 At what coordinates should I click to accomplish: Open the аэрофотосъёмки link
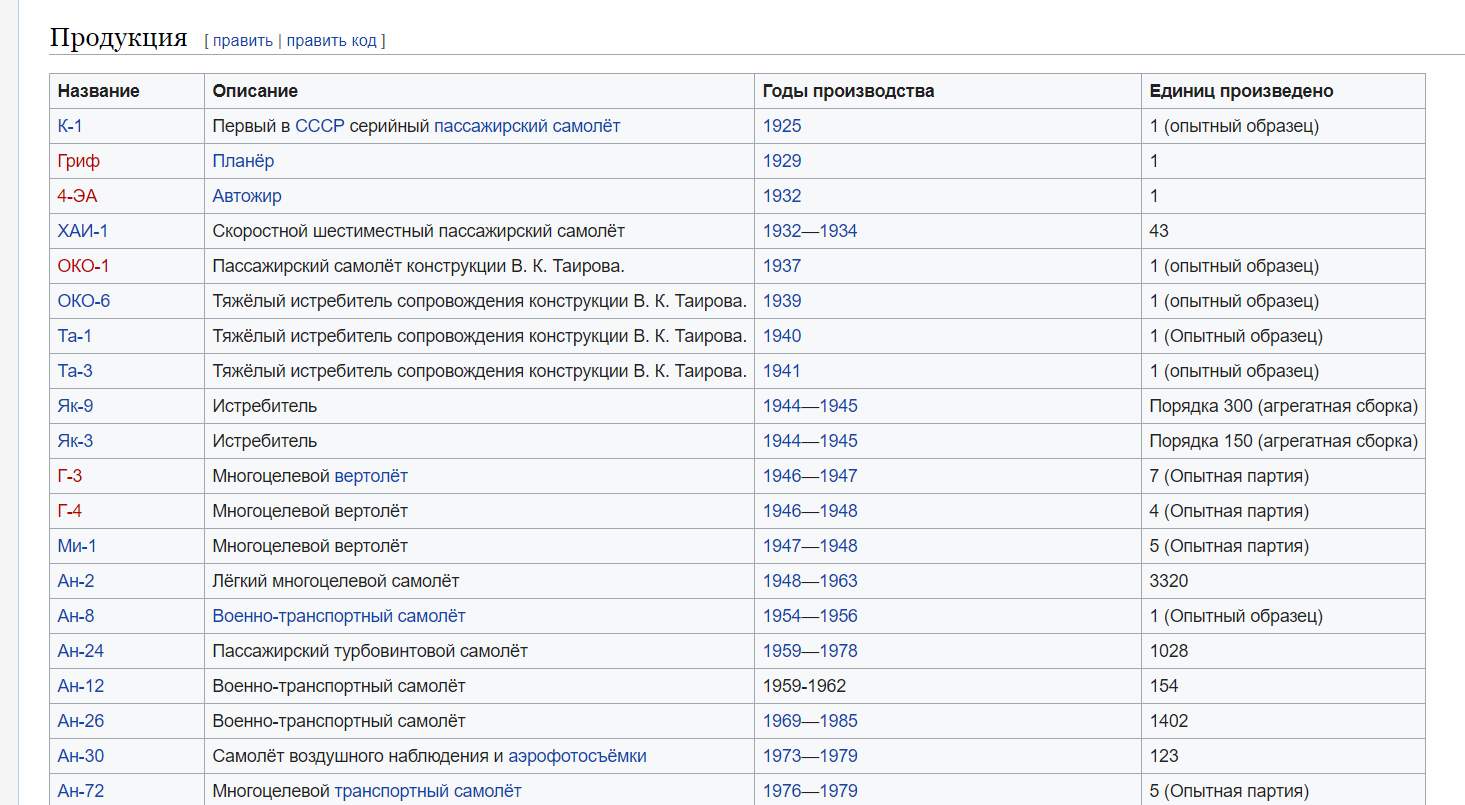click(x=577, y=756)
